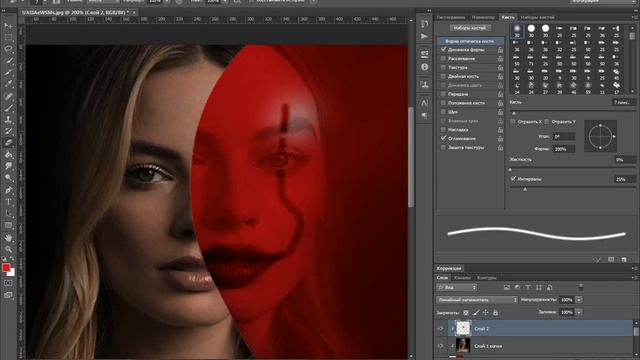Hide layer Слой 1 копия eye icon

click(441, 346)
